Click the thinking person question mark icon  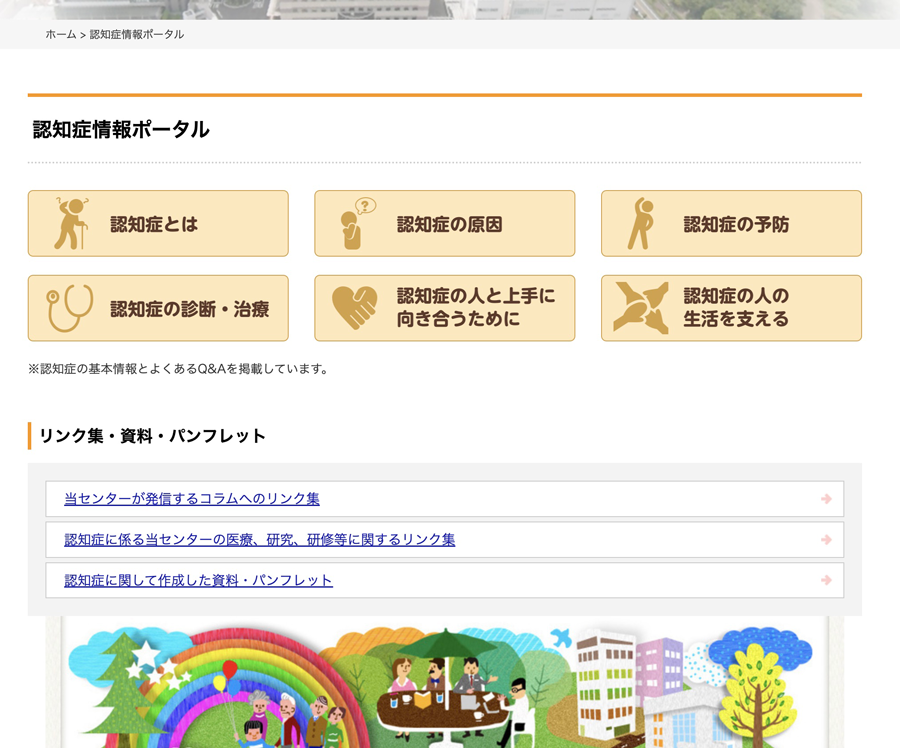coord(358,223)
